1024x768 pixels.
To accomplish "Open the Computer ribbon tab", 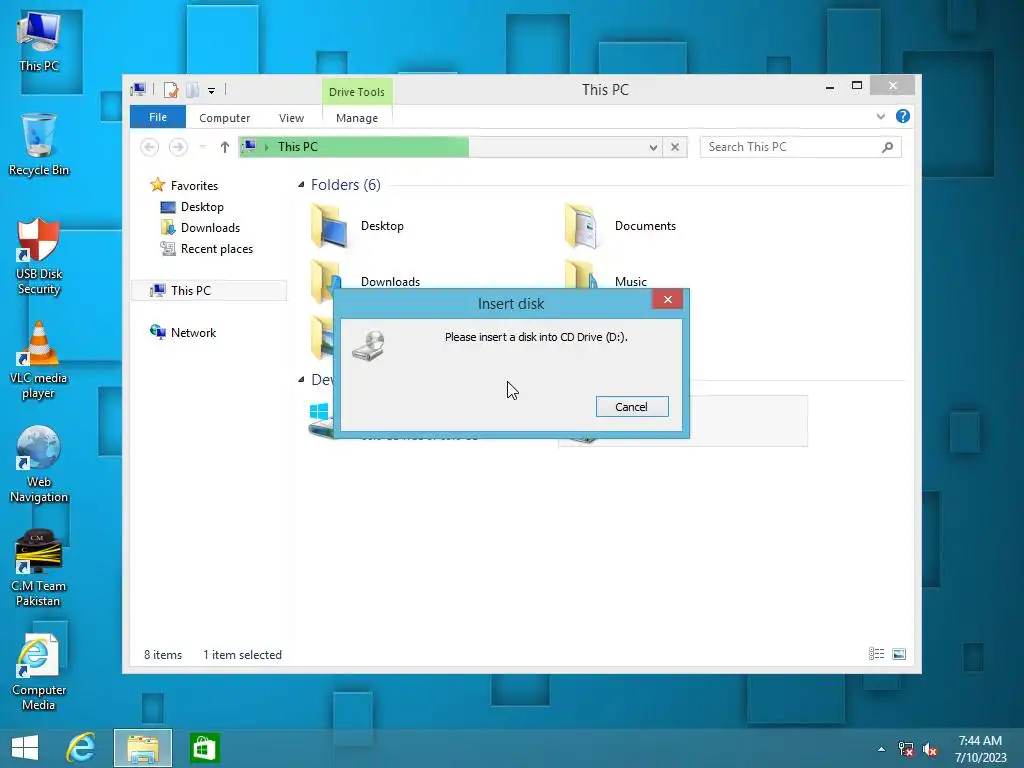I will [x=225, y=118].
